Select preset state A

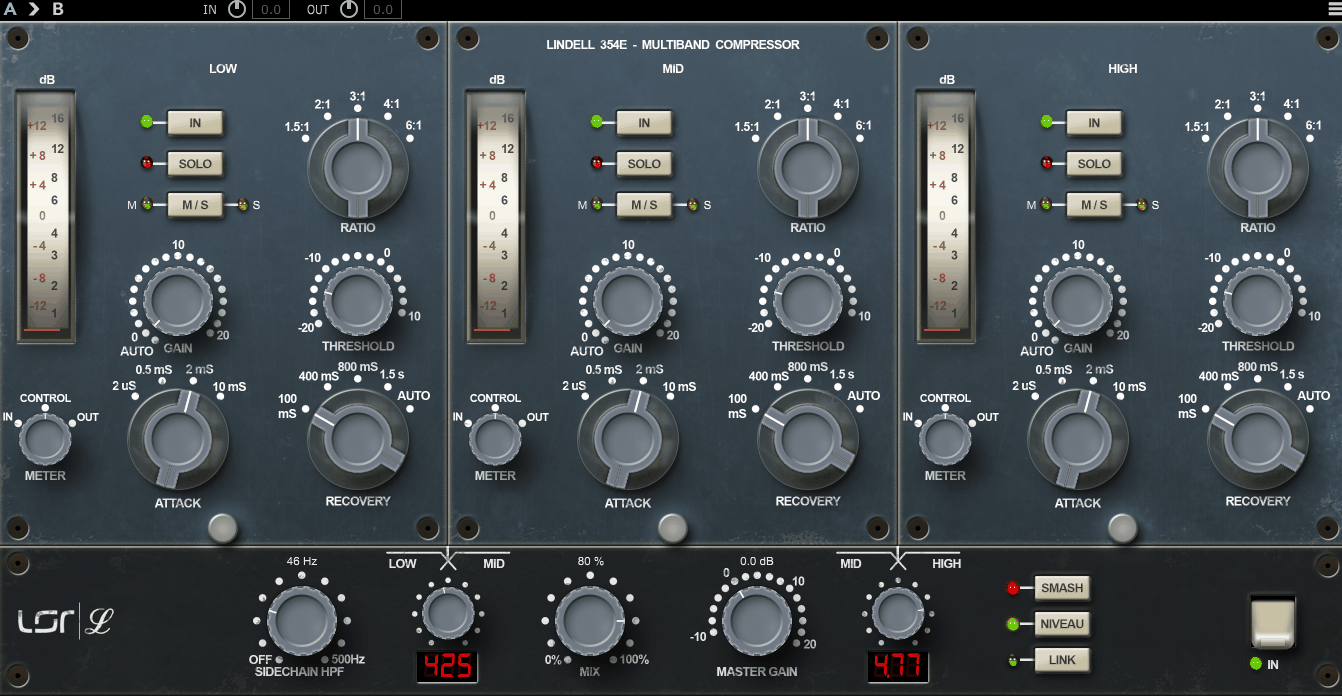(11, 11)
